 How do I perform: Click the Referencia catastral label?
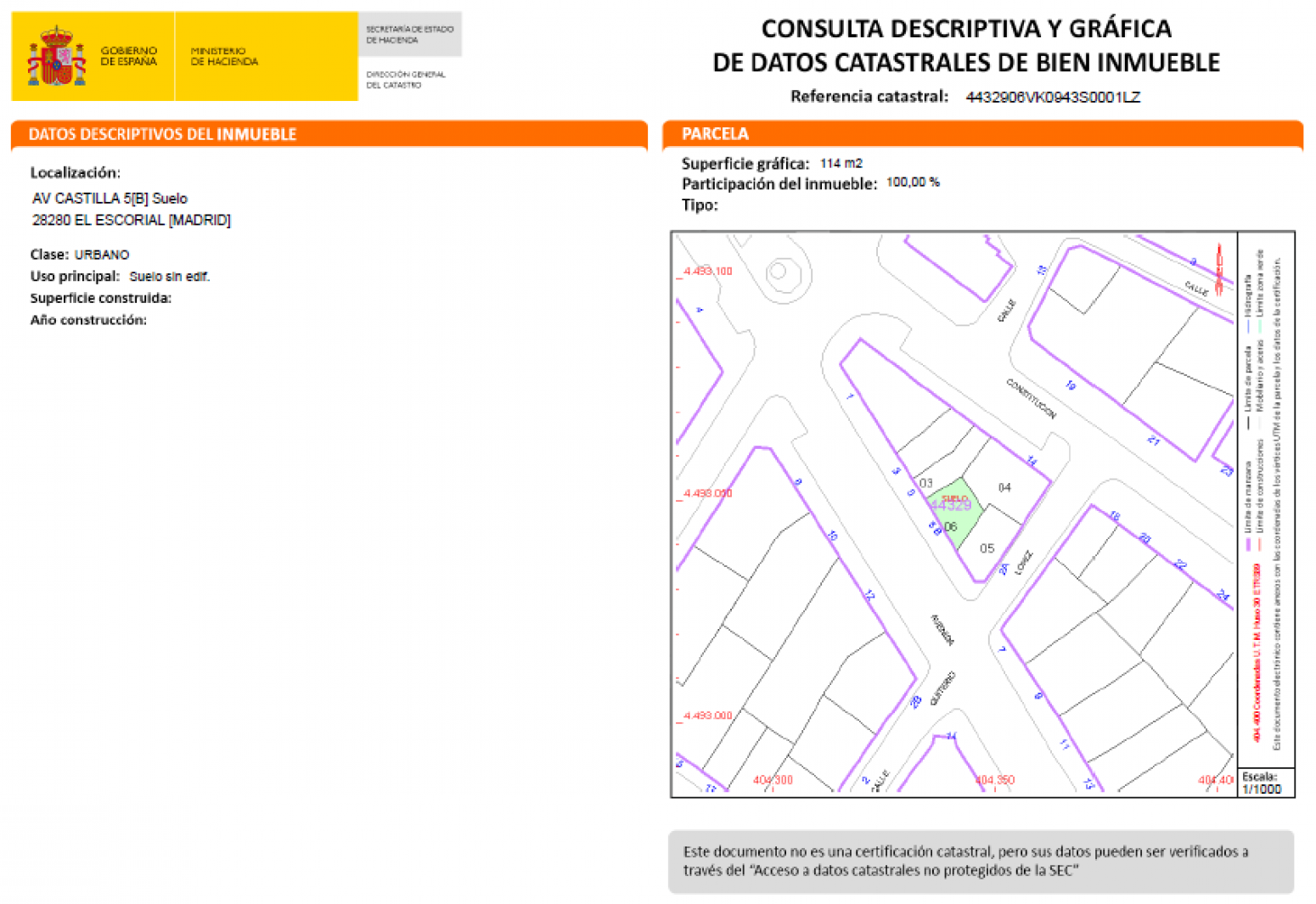tap(869, 97)
